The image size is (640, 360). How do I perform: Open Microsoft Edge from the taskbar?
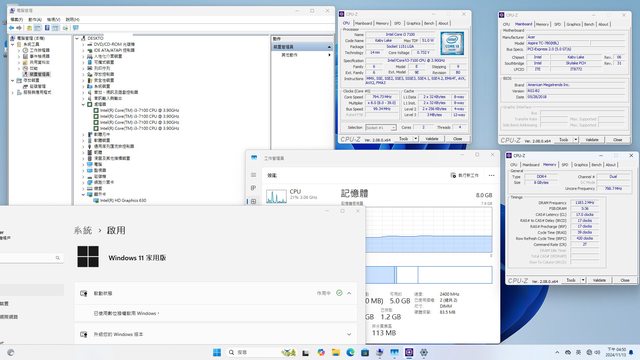coord(350,352)
